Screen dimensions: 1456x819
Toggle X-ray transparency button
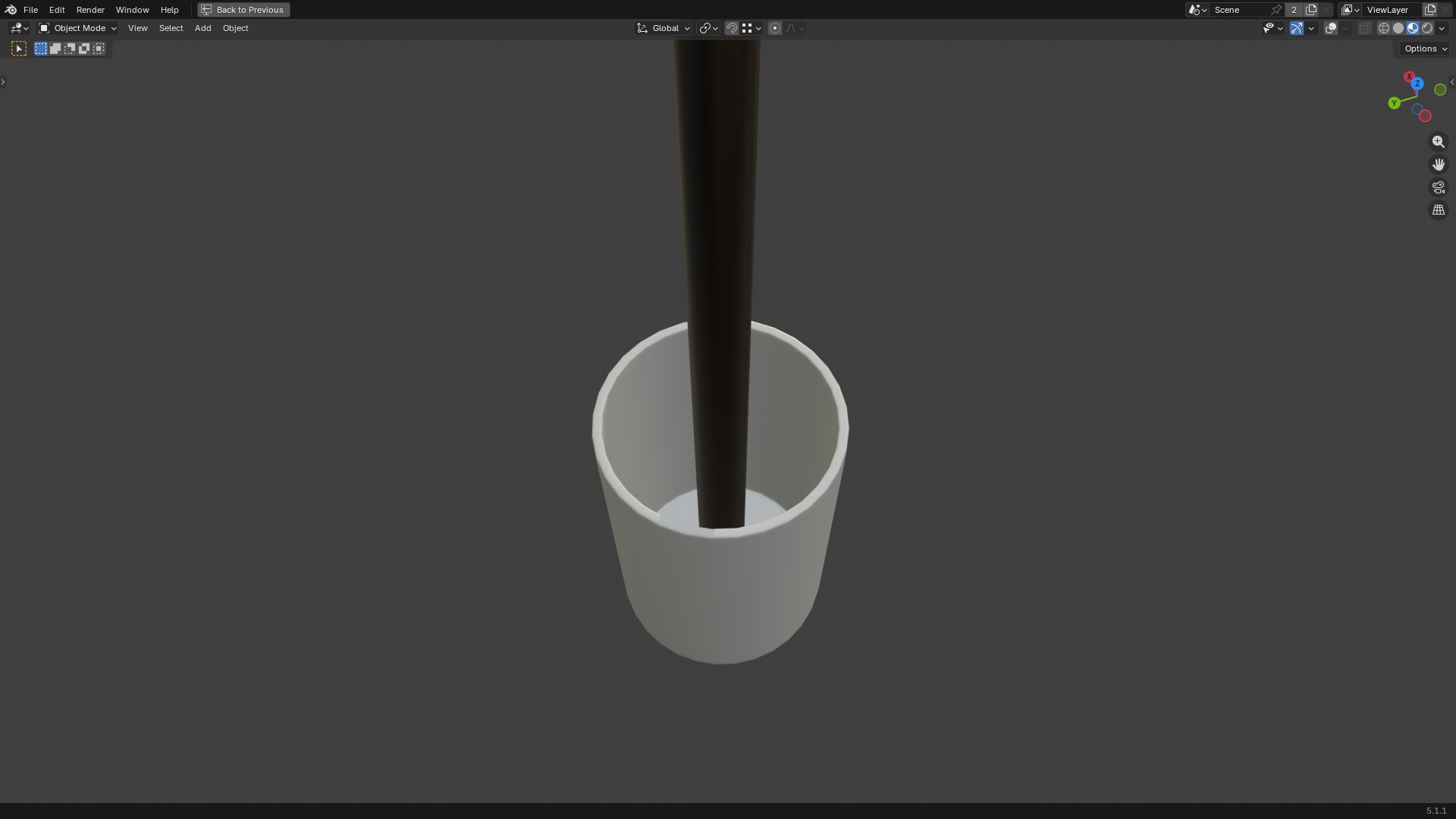click(x=1364, y=28)
